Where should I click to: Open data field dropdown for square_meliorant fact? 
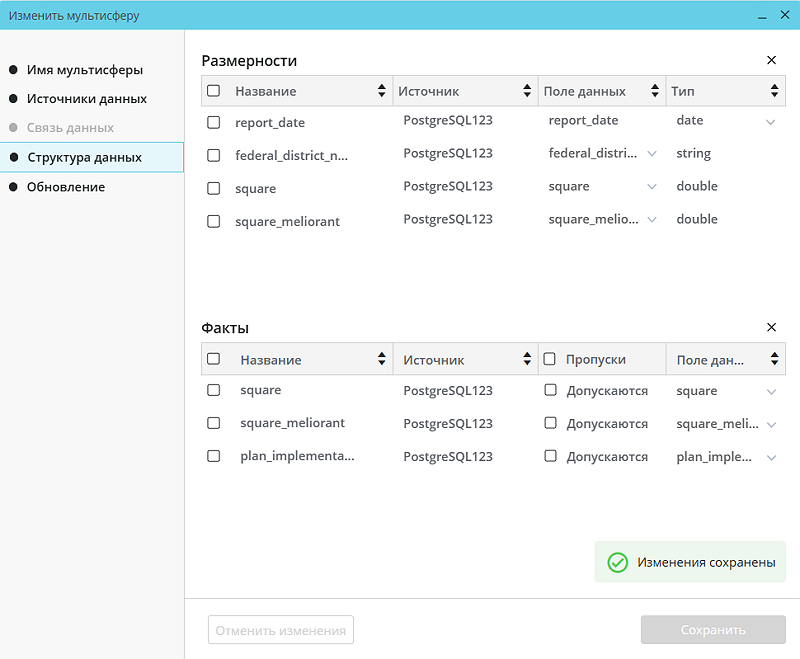[770, 424]
